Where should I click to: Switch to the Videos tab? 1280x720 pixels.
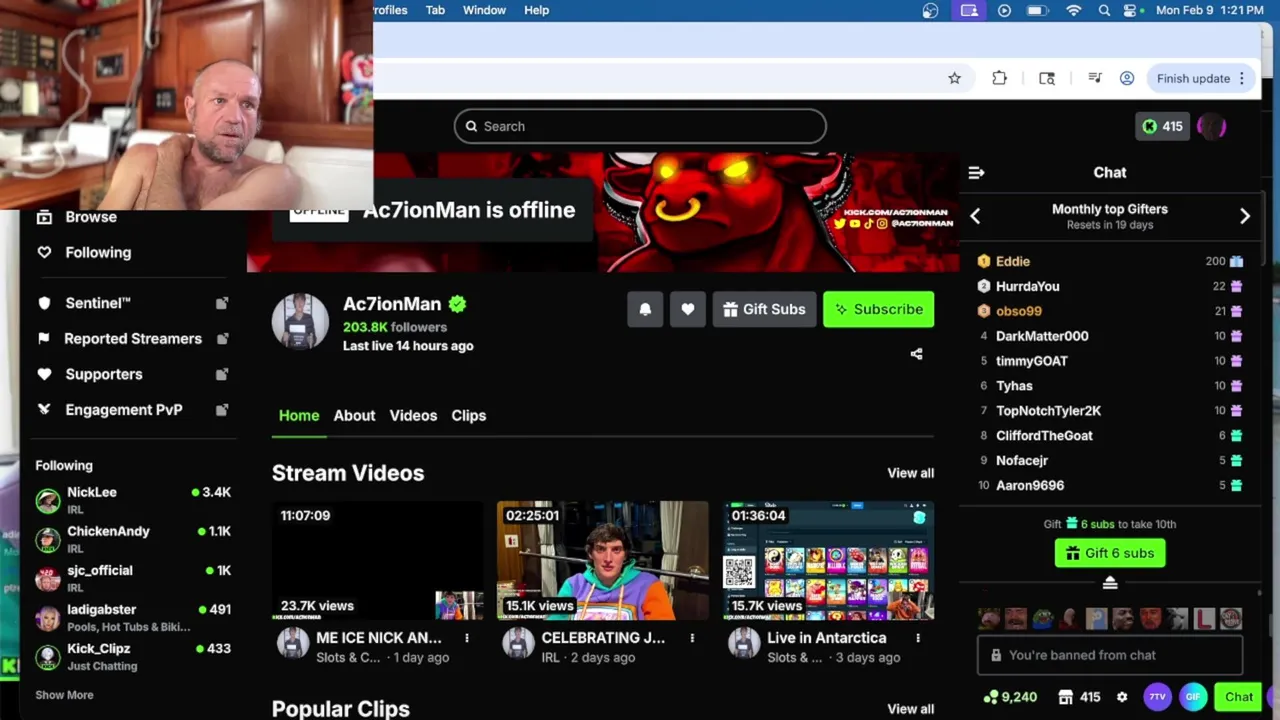pyautogui.click(x=413, y=415)
